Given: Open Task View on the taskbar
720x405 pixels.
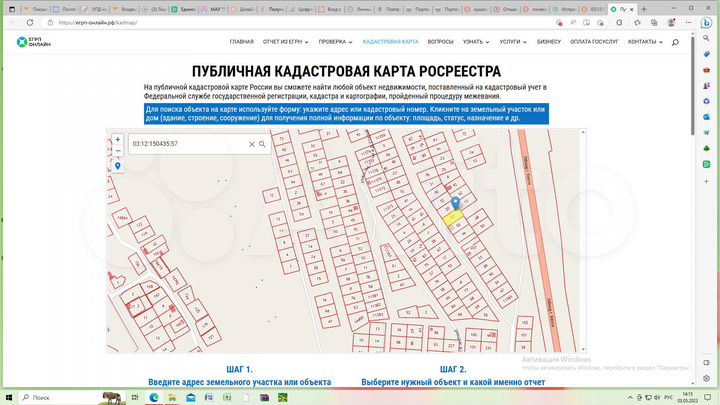Looking at the screenshot, I should (x=135, y=397).
